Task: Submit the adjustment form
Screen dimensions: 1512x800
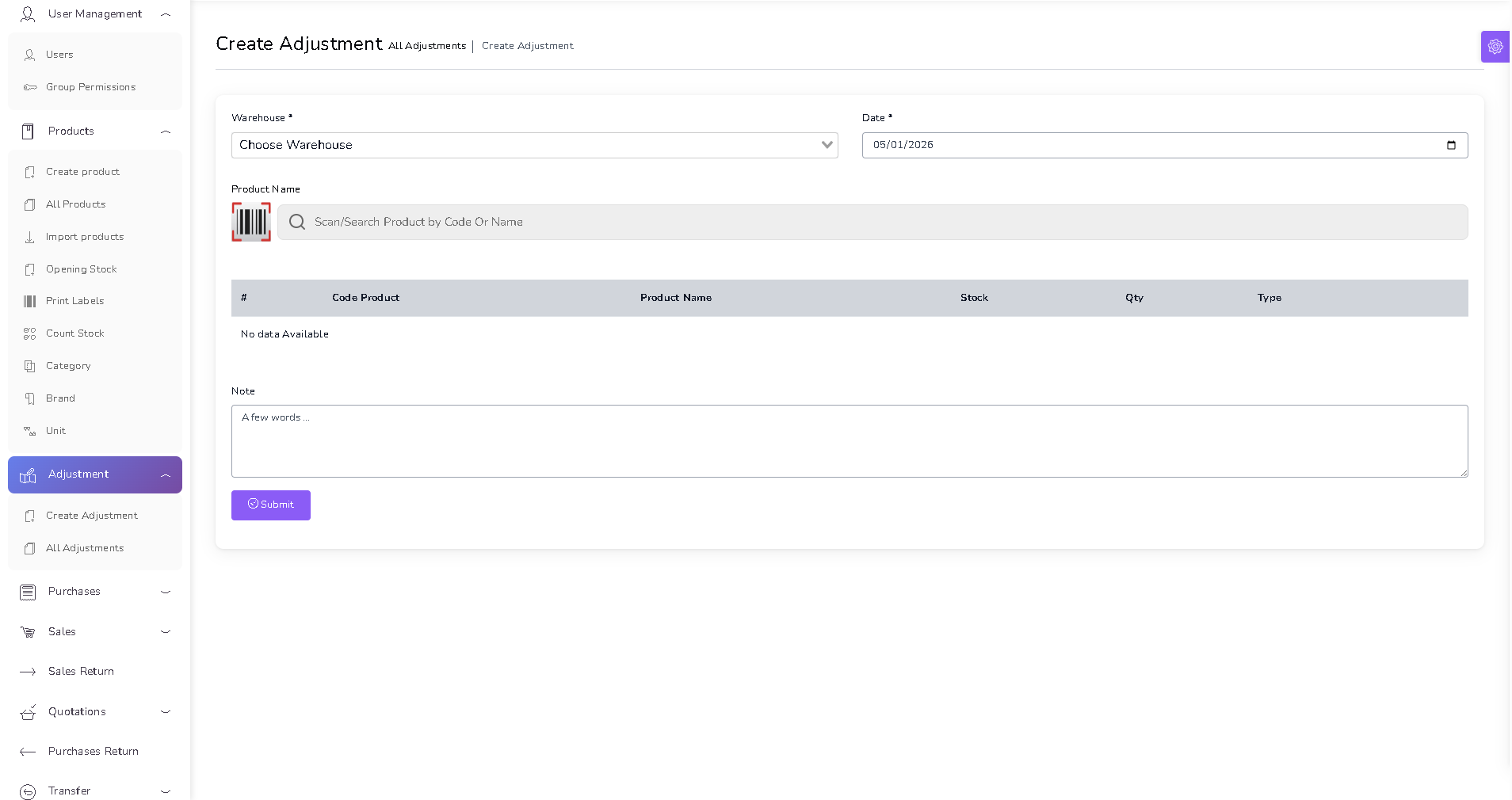Action: [270, 505]
